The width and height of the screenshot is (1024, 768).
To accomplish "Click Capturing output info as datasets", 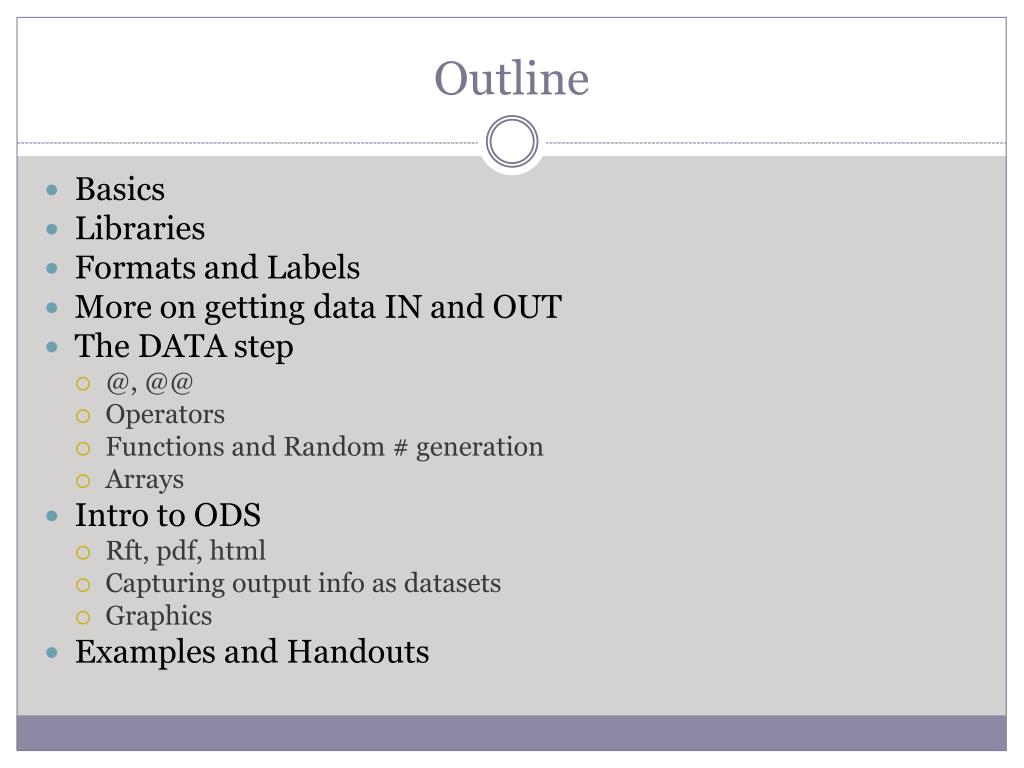I will point(303,584).
